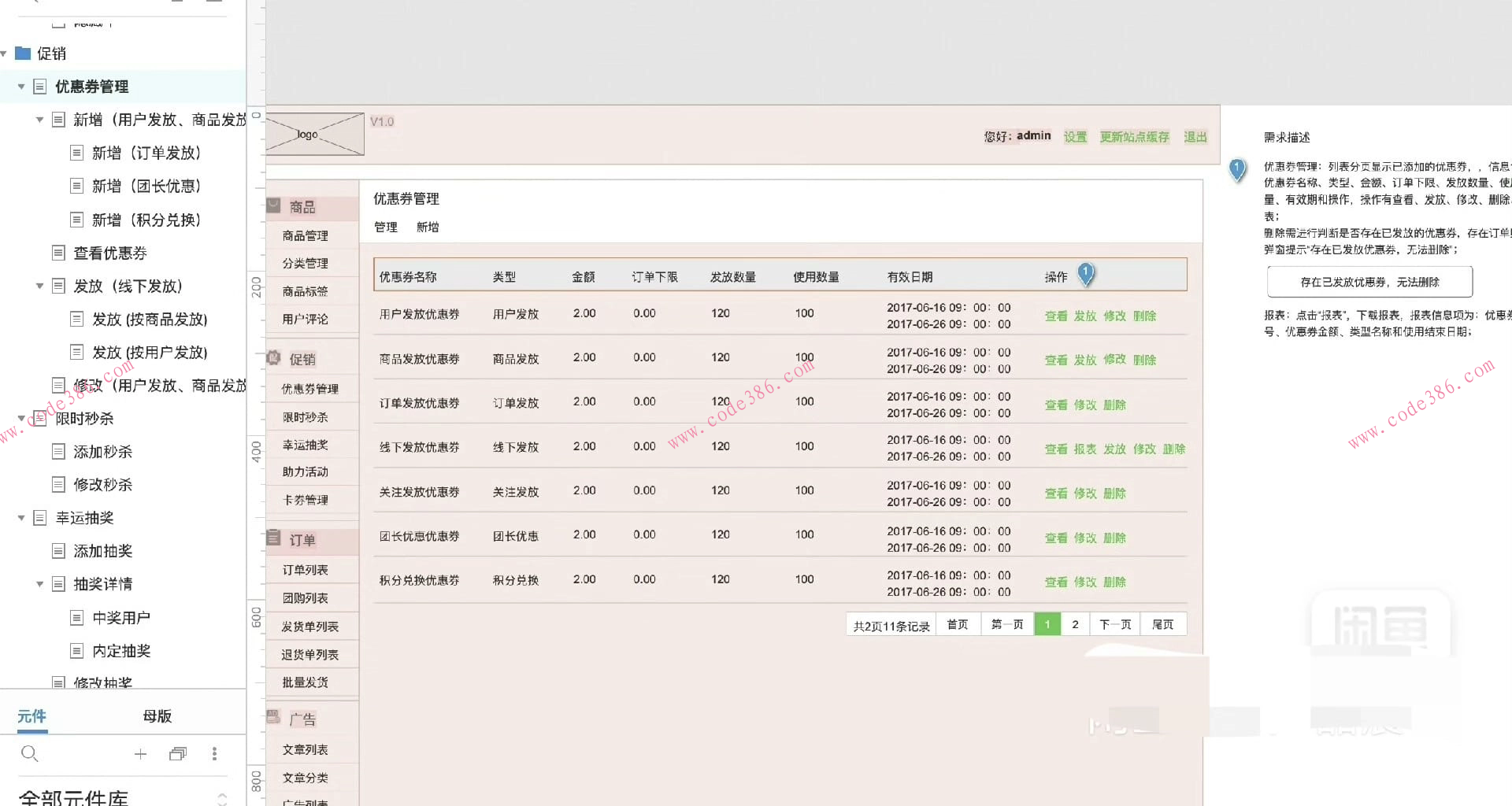Click the 存在已发放优惠券，无法删除 button
Image resolution: width=1512 pixels, height=806 pixels.
coord(1369,281)
